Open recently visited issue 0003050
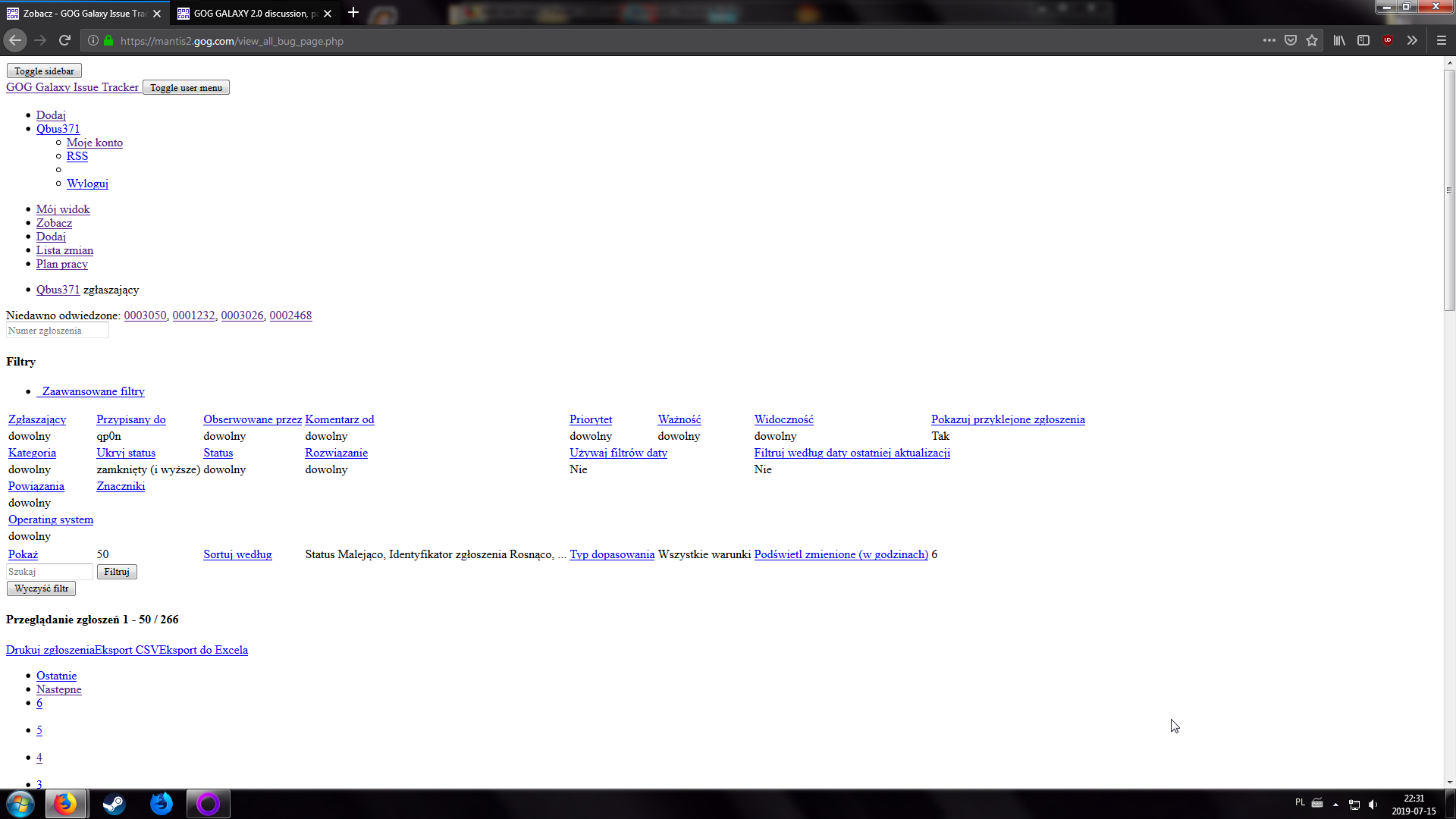Image resolution: width=1456 pixels, height=819 pixels. coord(145,315)
